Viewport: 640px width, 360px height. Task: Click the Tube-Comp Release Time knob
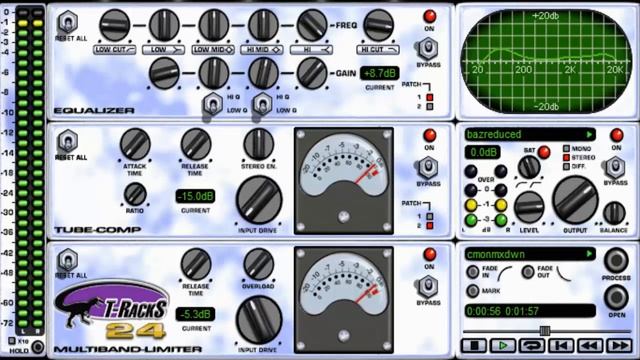point(196,144)
